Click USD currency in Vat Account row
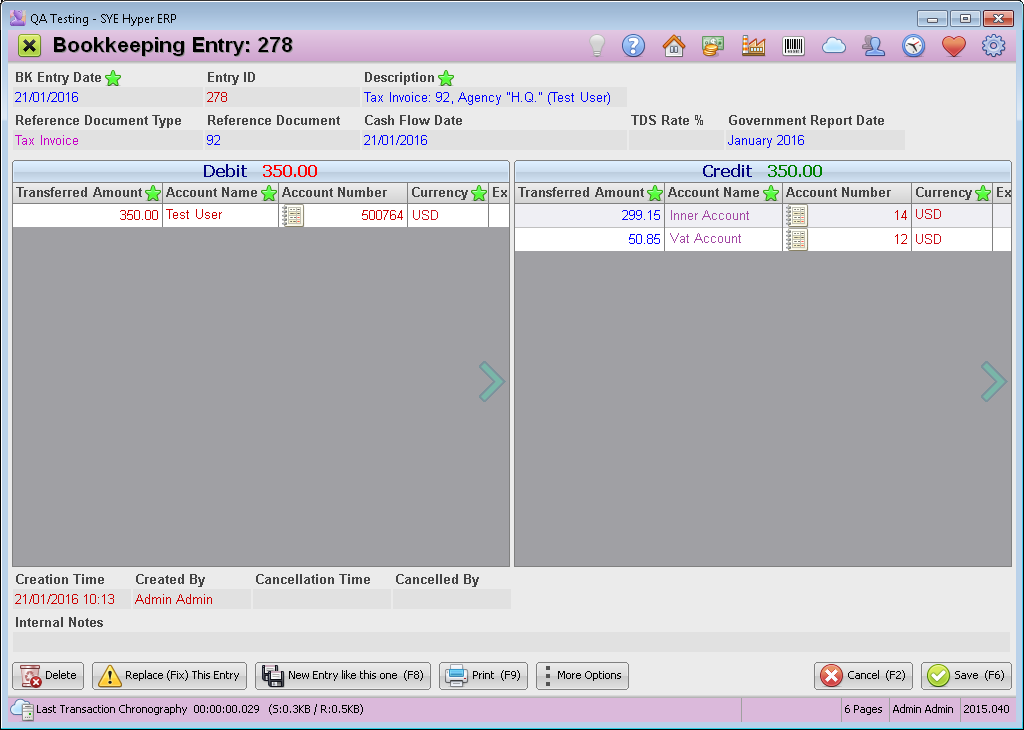 [952, 240]
